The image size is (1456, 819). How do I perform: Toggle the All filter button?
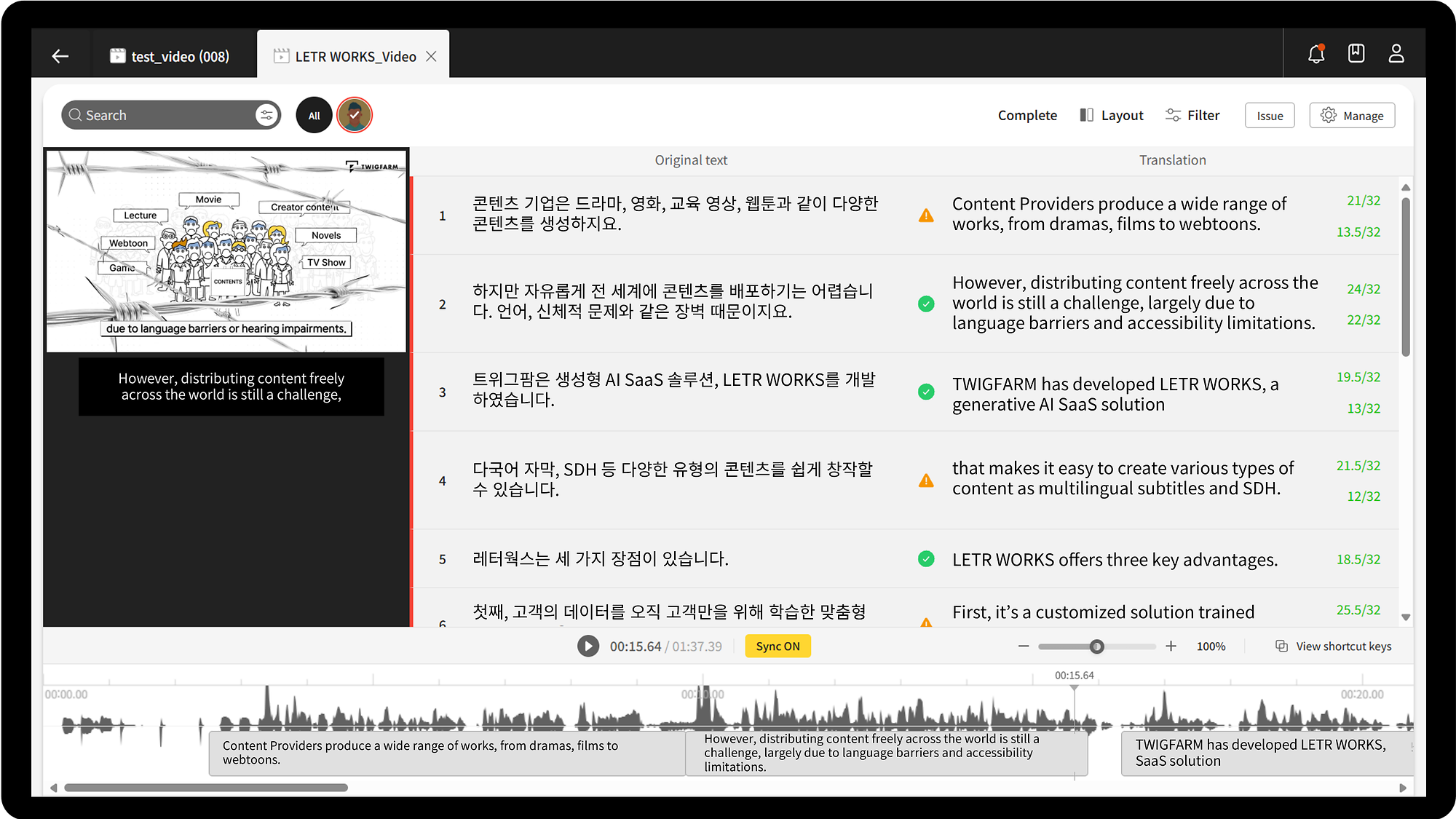coord(314,114)
